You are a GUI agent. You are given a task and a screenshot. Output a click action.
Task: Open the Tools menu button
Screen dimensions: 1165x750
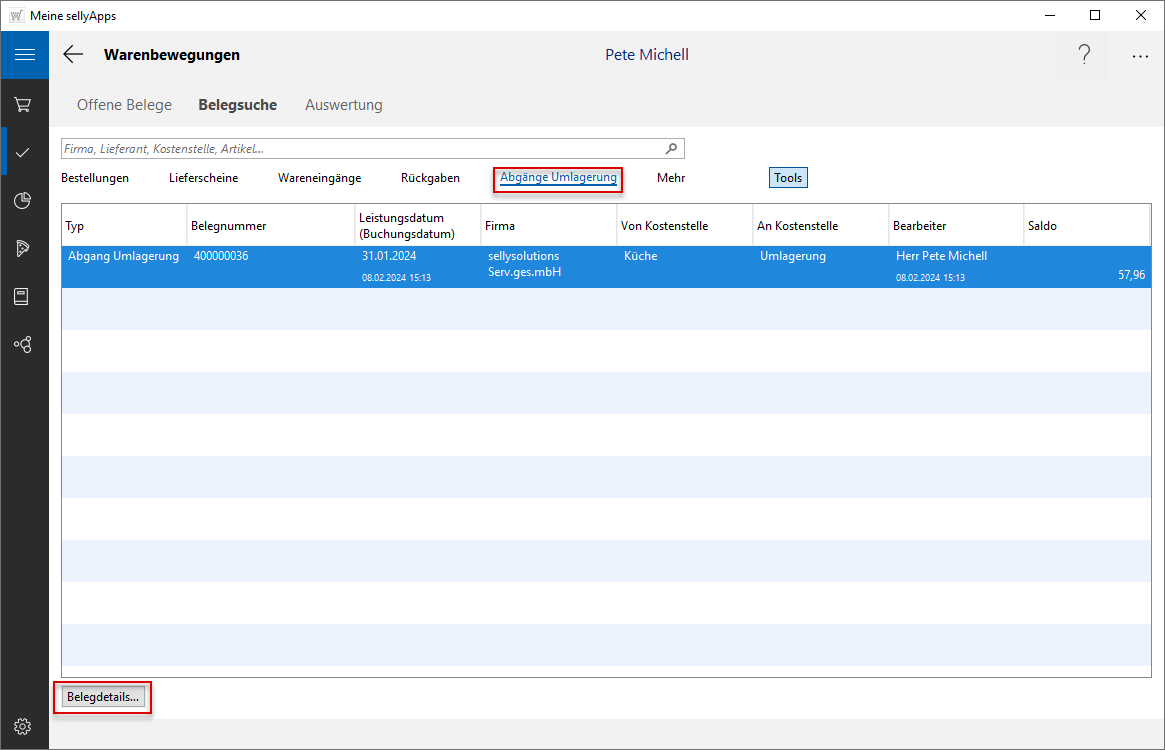tap(788, 178)
